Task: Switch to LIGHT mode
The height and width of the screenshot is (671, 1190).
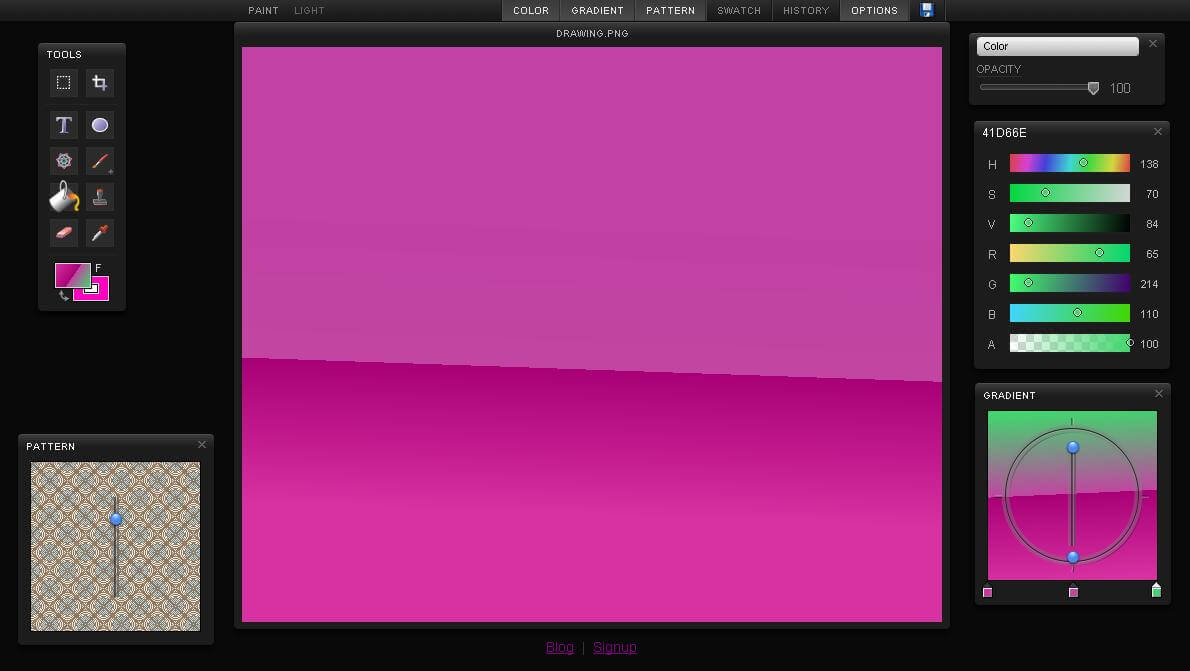Action: click(x=308, y=10)
